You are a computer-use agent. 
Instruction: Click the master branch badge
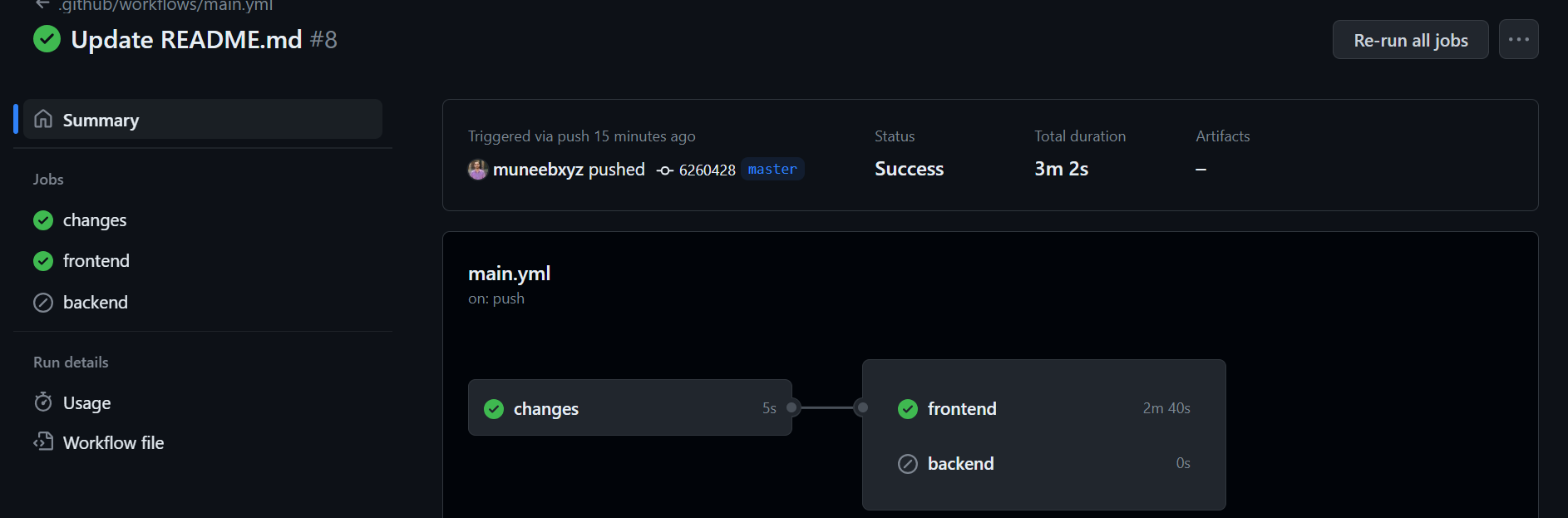(772, 169)
